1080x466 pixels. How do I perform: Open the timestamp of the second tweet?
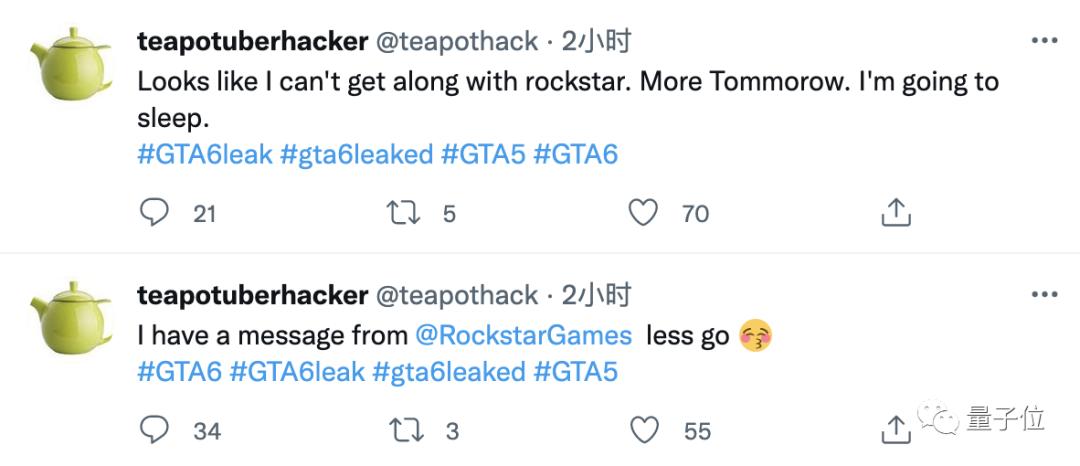coord(596,295)
